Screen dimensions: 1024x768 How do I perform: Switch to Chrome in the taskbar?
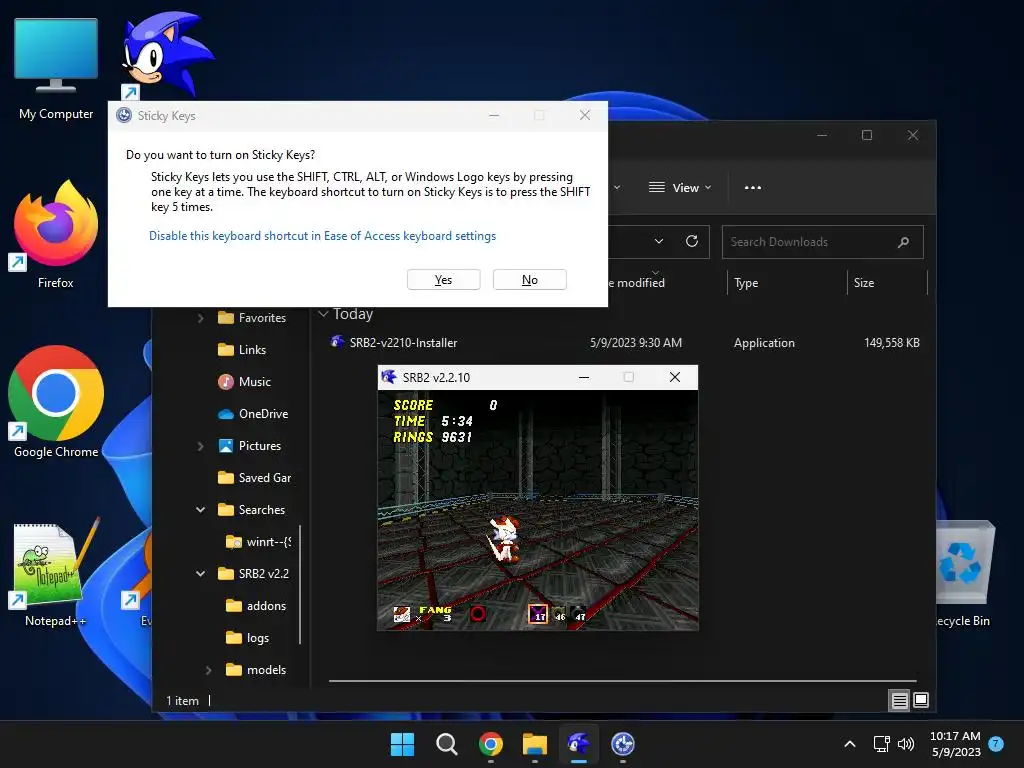point(490,744)
